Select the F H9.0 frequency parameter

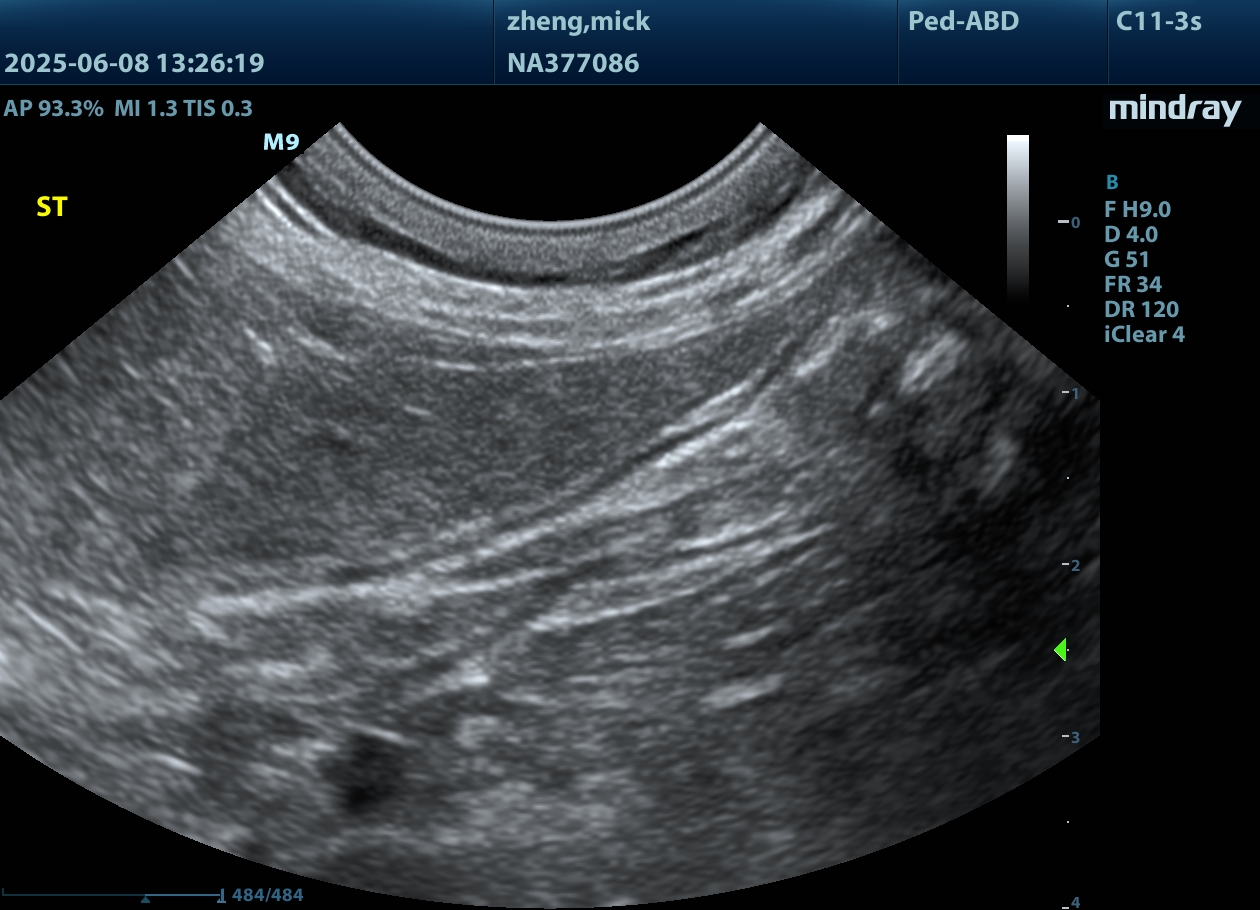tap(1137, 209)
